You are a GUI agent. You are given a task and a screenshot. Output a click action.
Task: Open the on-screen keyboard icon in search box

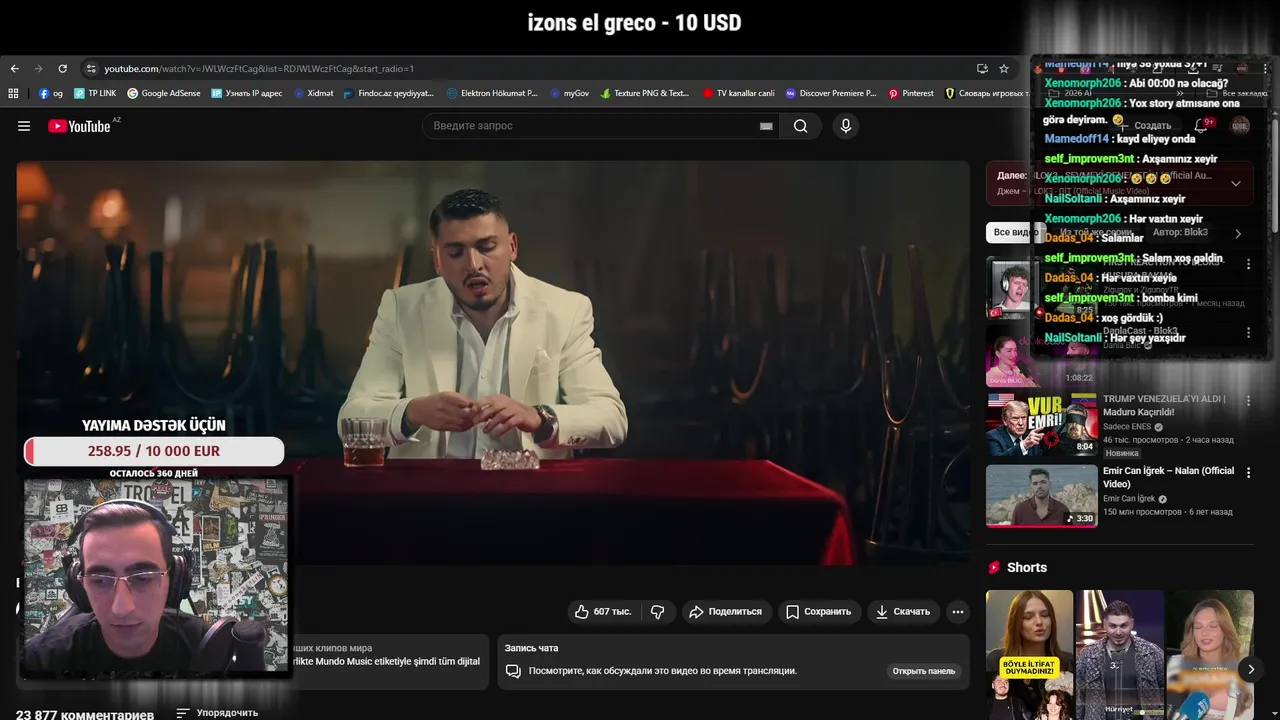click(x=766, y=126)
